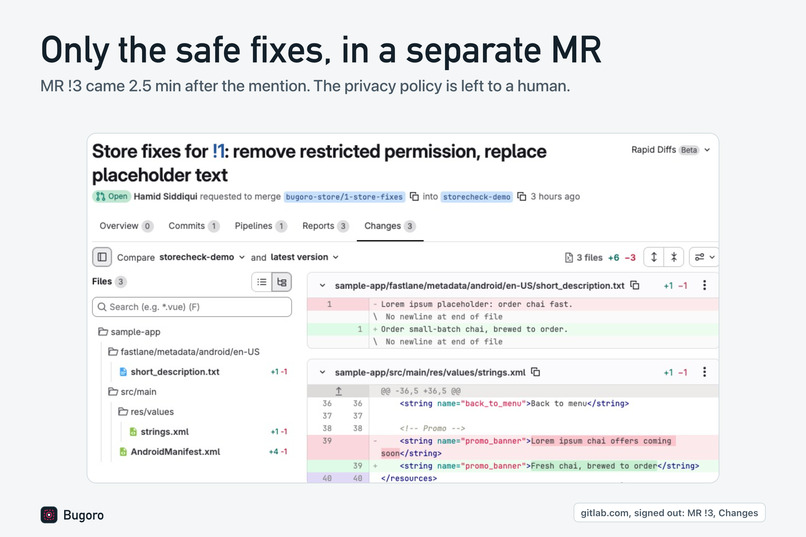Click added line 'Order small-batch chai, brewed to order.'

512,329
